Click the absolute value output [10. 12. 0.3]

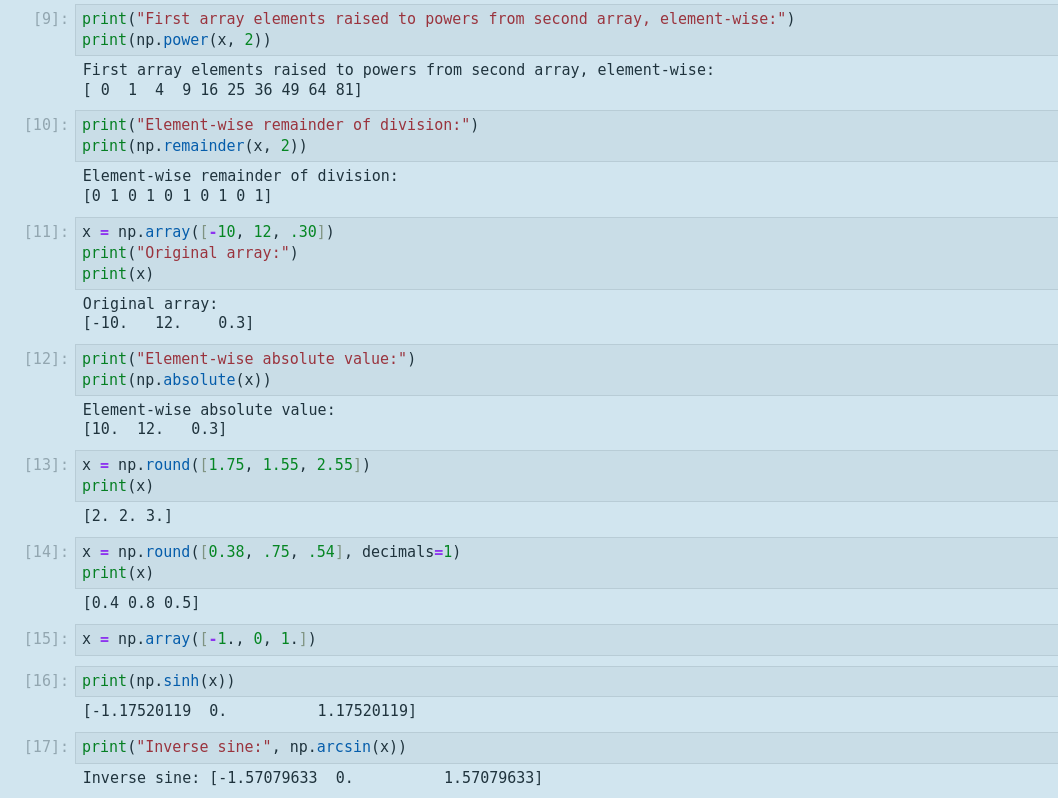tap(155, 429)
